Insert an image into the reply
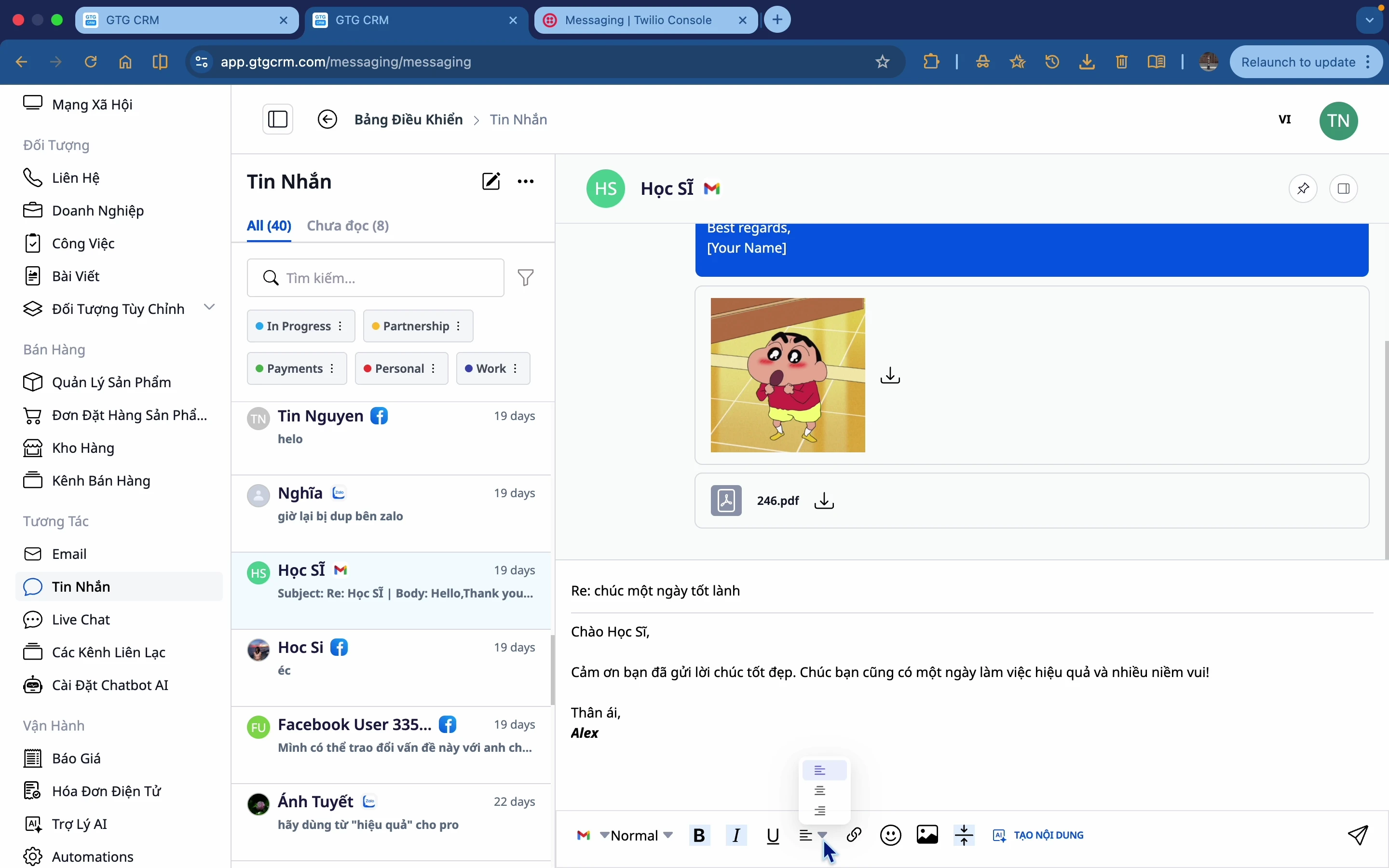This screenshot has height=868, width=1389. click(927, 835)
